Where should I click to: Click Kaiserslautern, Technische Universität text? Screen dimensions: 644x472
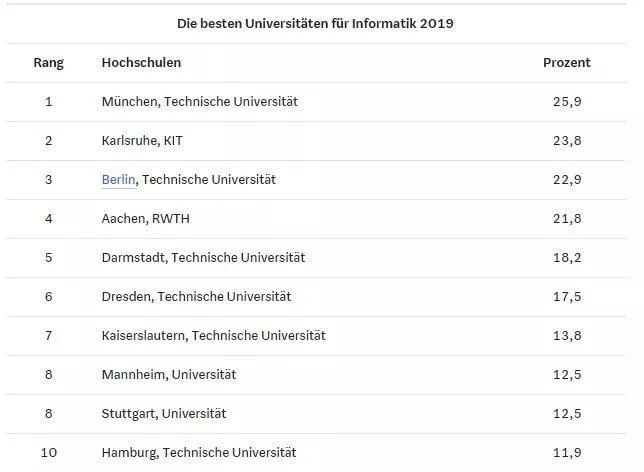click(214, 336)
